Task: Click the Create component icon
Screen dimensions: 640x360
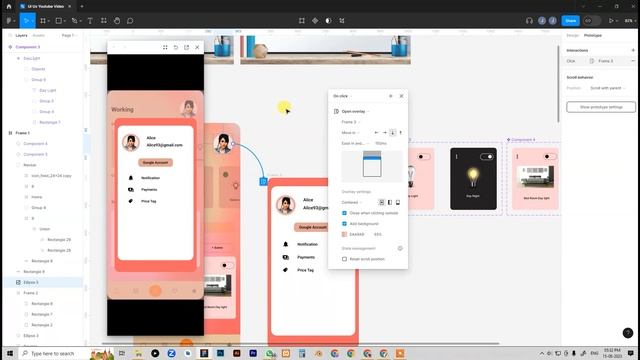Action: (315, 21)
